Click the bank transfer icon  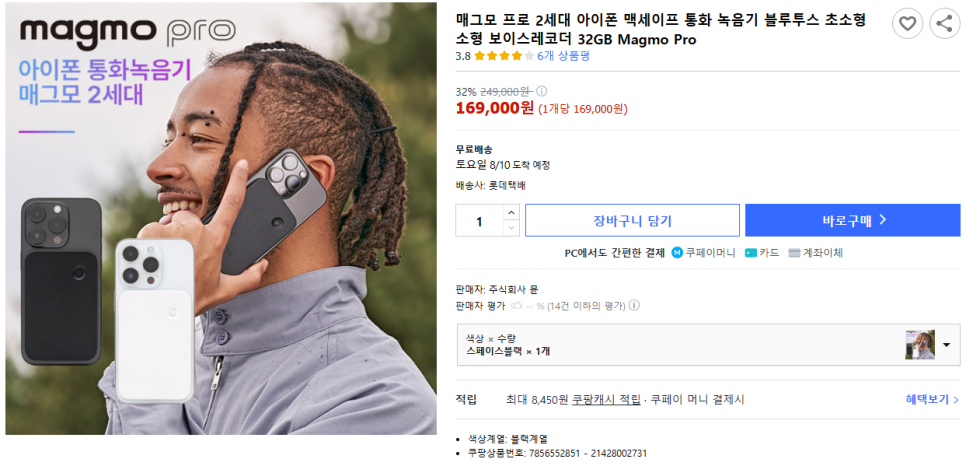point(794,253)
